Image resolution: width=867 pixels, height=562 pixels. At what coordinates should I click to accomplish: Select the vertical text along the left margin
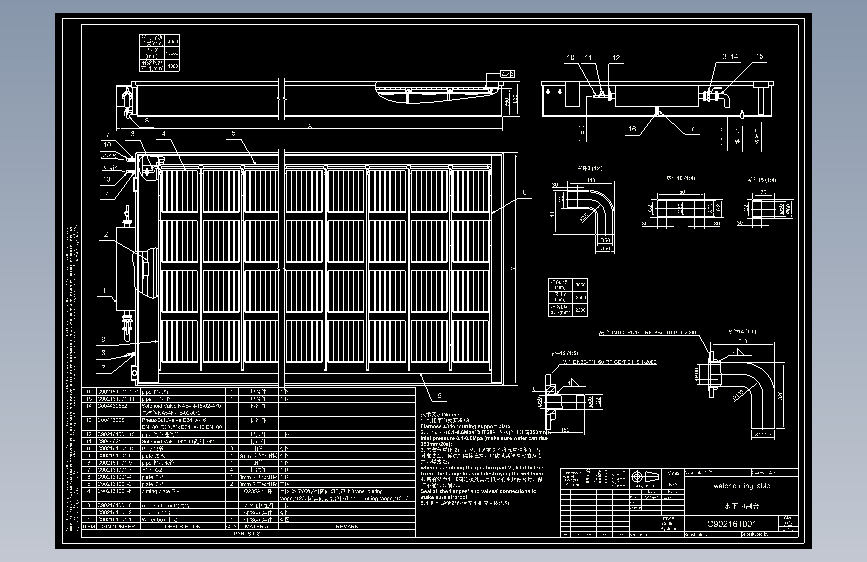72,376
